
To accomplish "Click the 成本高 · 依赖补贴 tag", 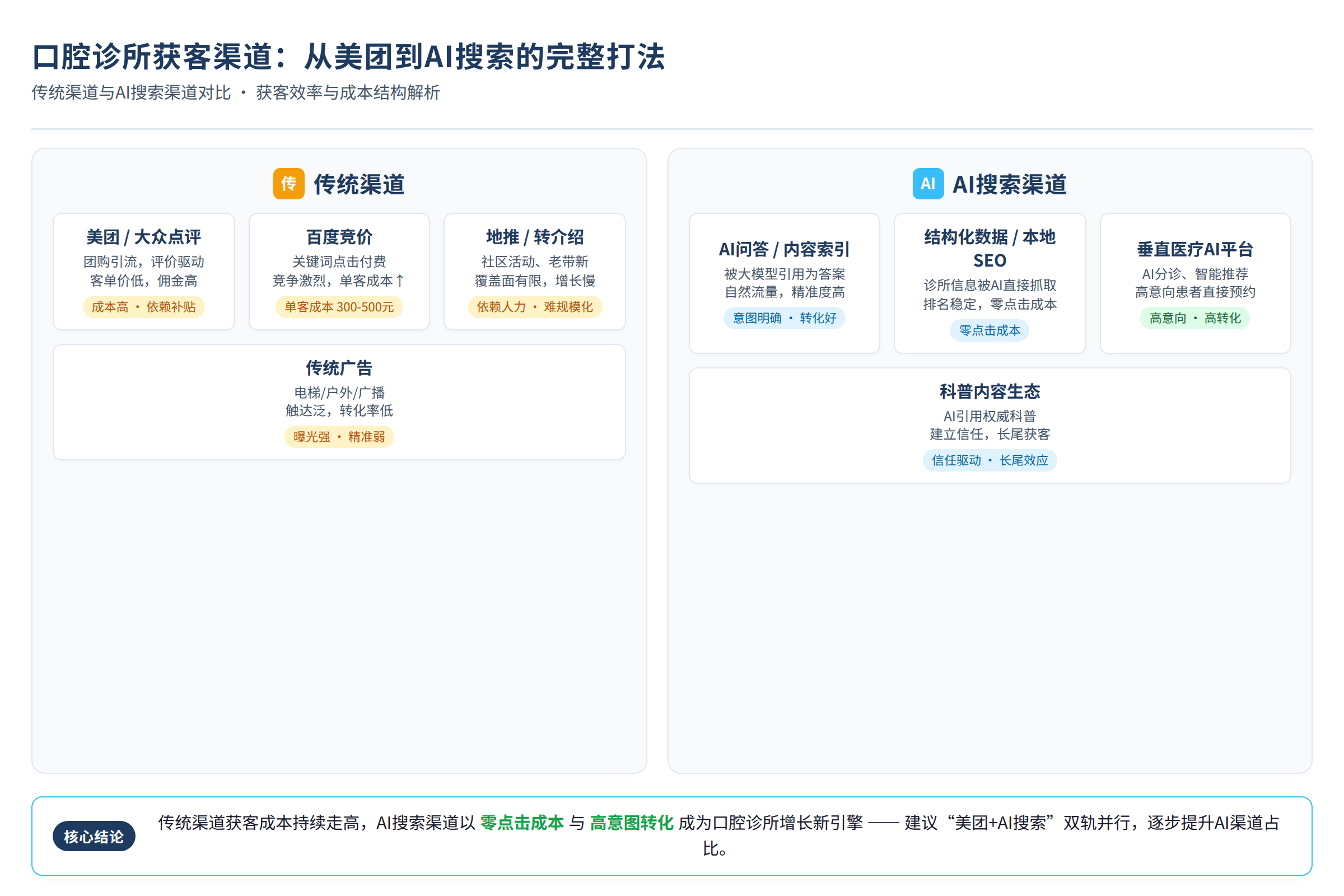I will tap(144, 307).
